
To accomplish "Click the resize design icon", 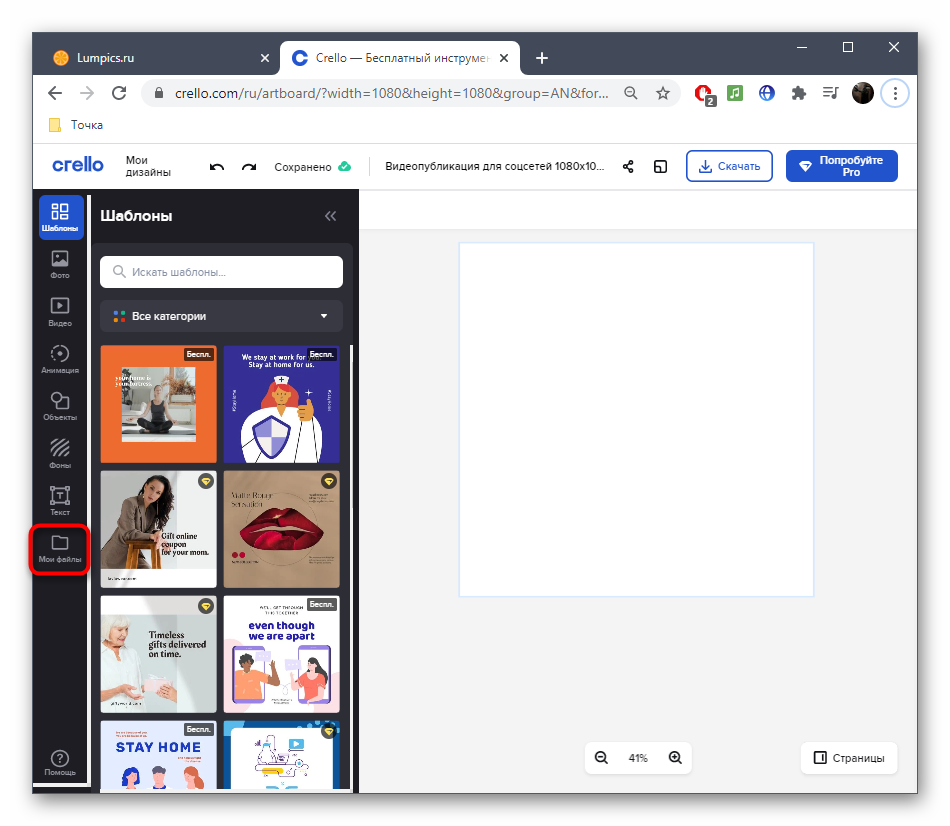I will pyautogui.click(x=660, y=167).
